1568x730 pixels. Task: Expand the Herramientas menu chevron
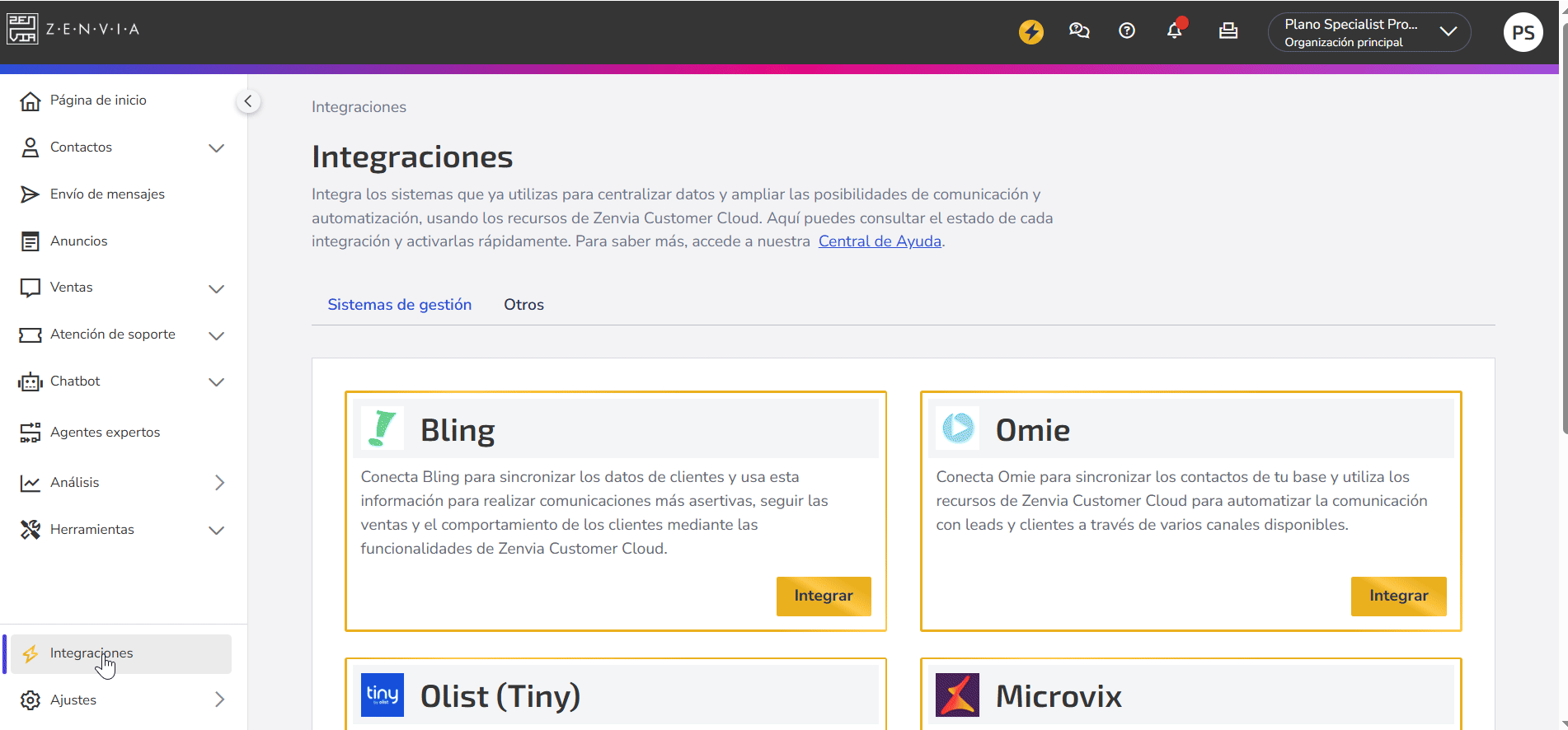[216, 531]
